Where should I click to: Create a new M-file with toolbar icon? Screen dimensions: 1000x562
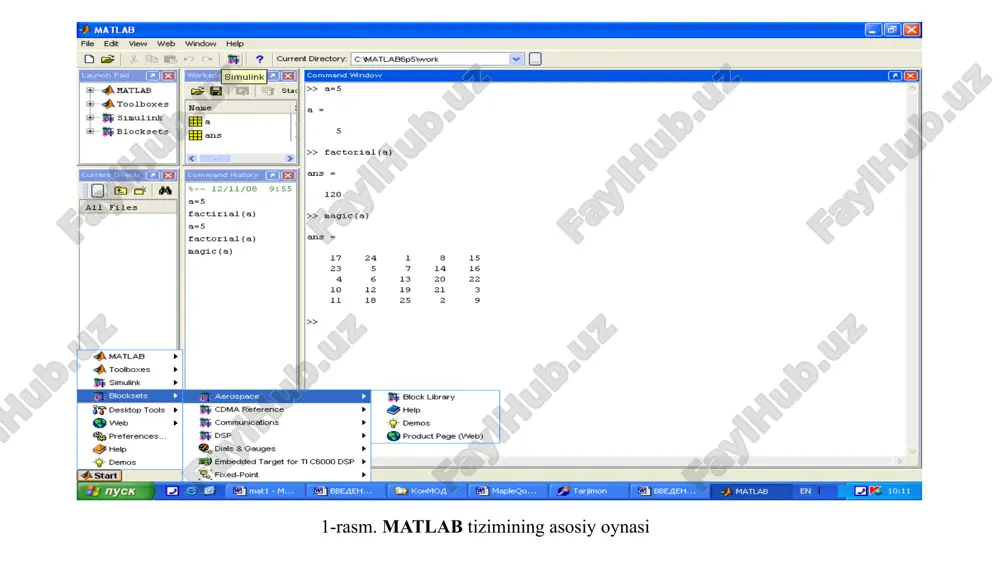(x=89, y=59)
